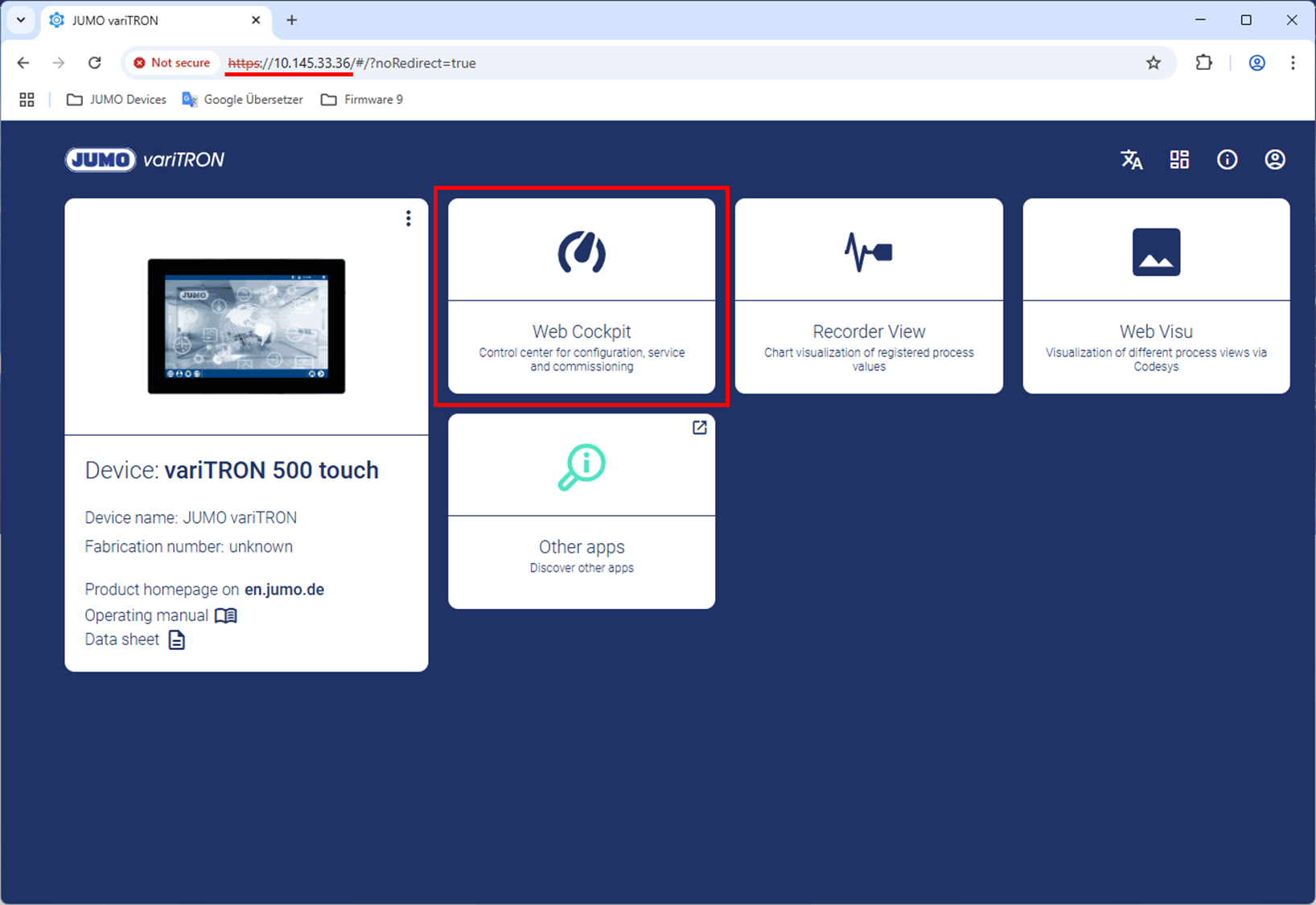Show device info via the info icon
This screenshot has height=905, width=1316.
(1227, 159)
